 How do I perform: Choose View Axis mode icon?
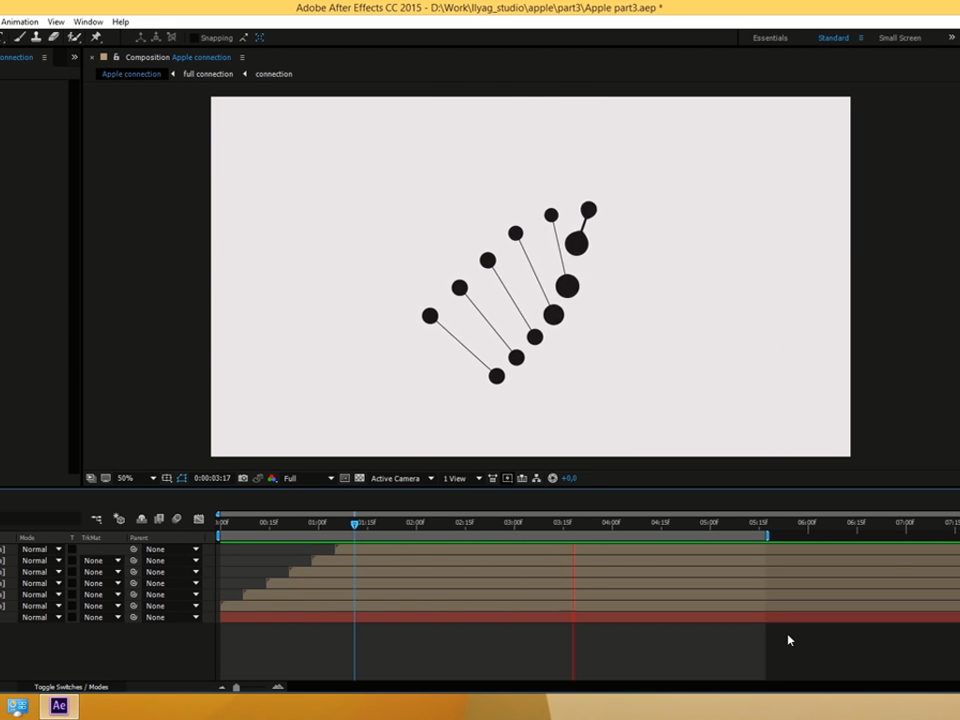[x=171, y=37]
